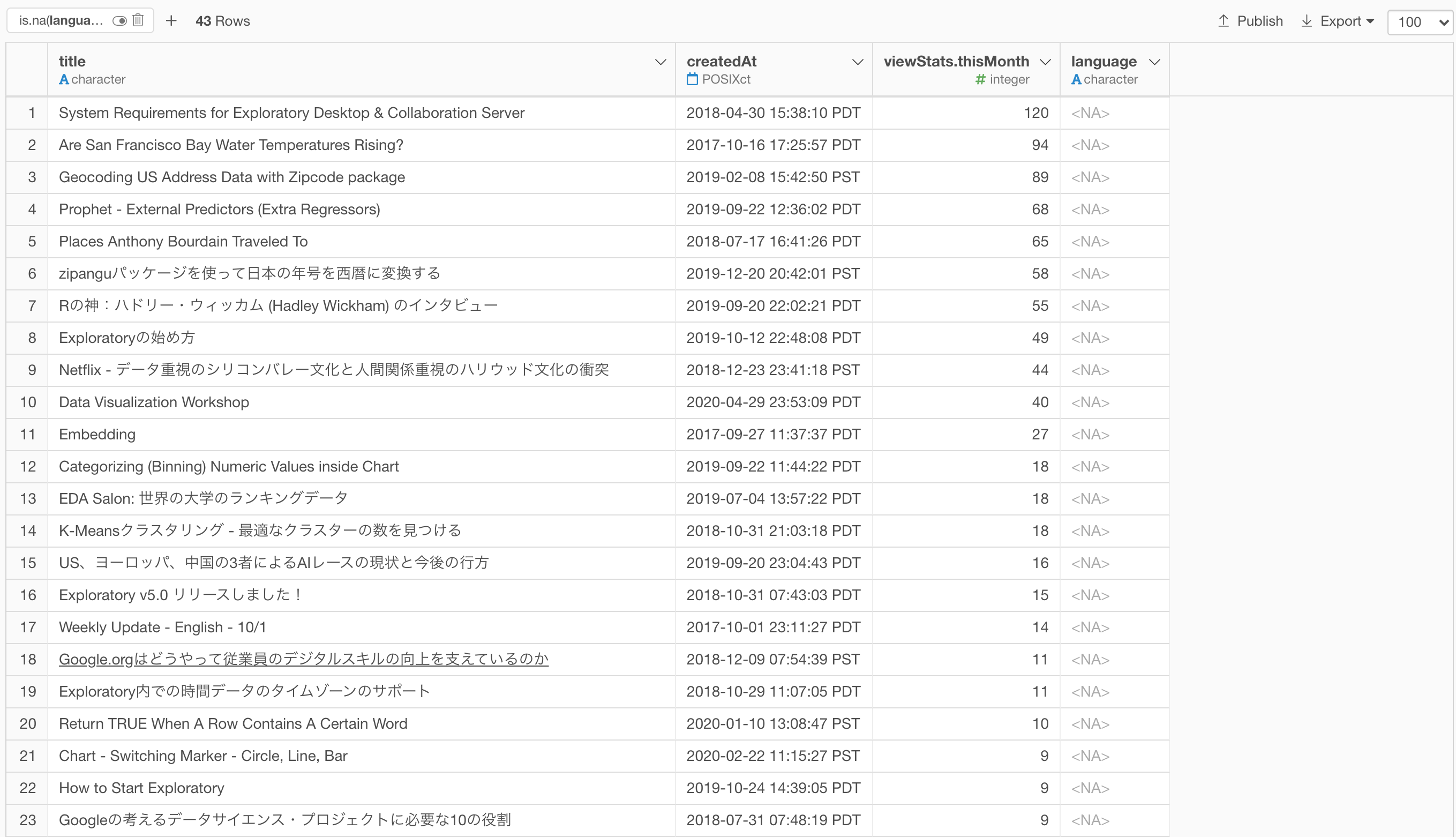Click the Export download arrow icon
1456x837 pixels.
click(x=1306, y=21)
